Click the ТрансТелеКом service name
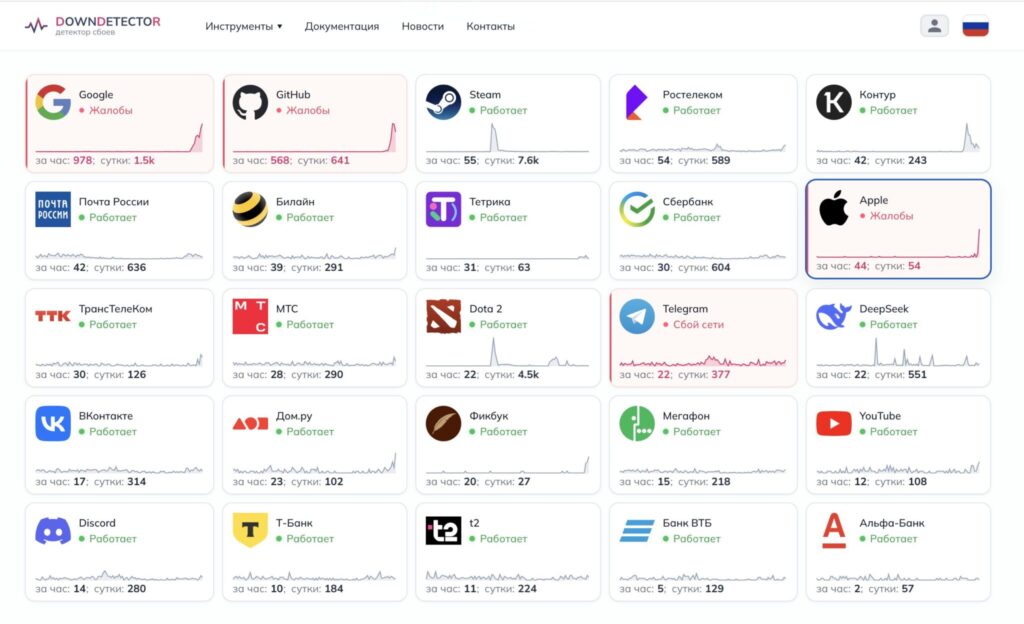The image size is (1024, 624). [116, 309]
